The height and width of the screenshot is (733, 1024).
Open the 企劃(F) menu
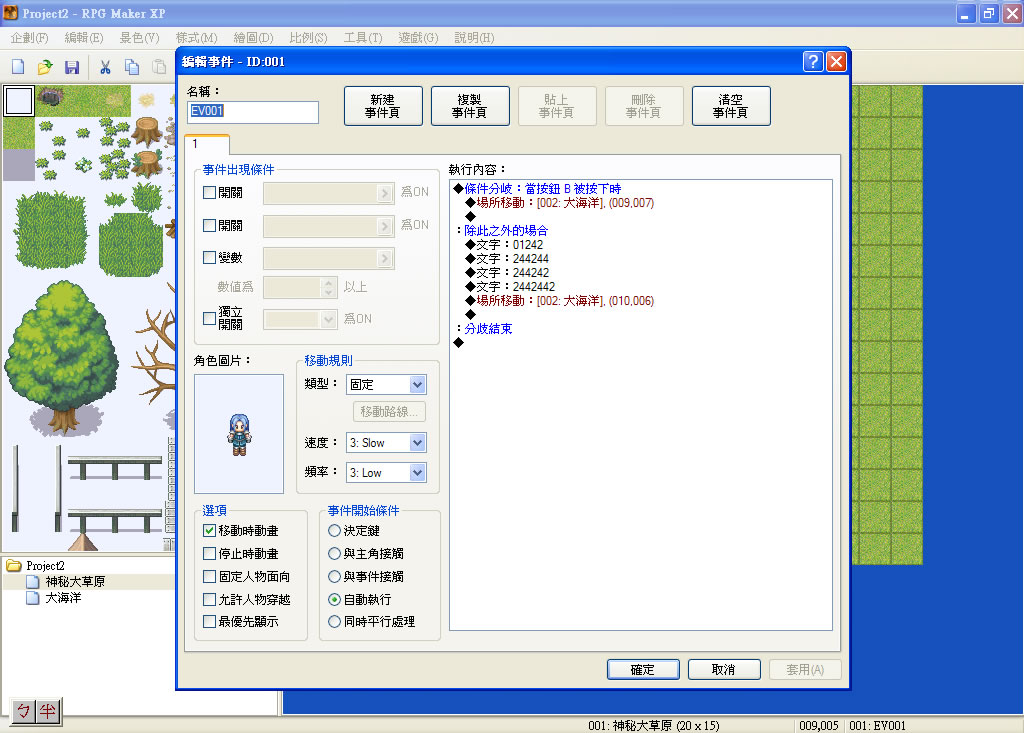29,38
